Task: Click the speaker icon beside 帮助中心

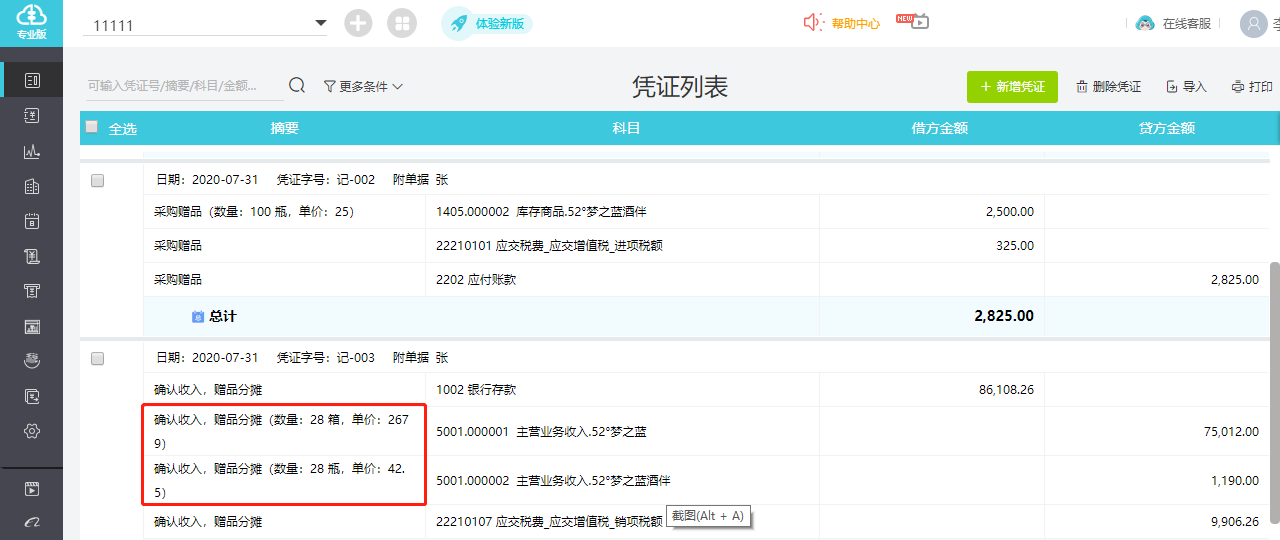Action: pyautogui.click(x=814, y=22)
